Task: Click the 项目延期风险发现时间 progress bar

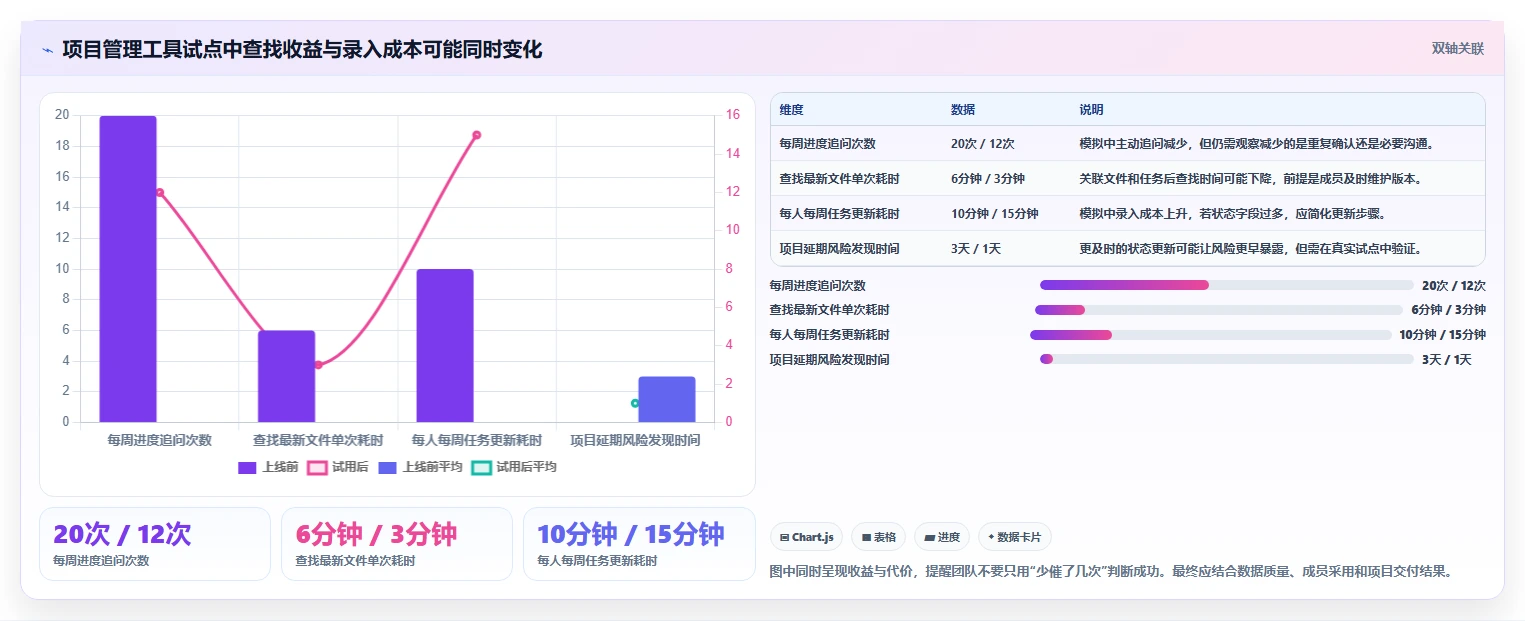Action: pos(1227,359)
